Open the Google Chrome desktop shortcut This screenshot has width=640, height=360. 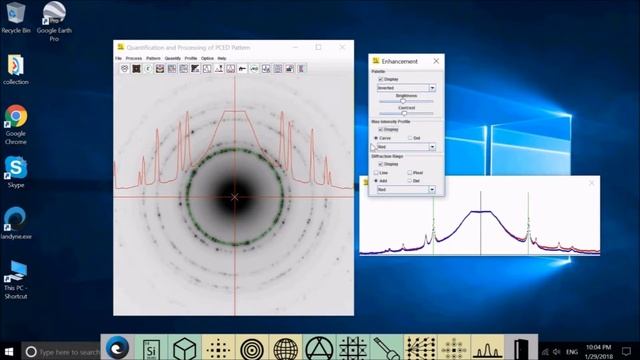(16, 124)
